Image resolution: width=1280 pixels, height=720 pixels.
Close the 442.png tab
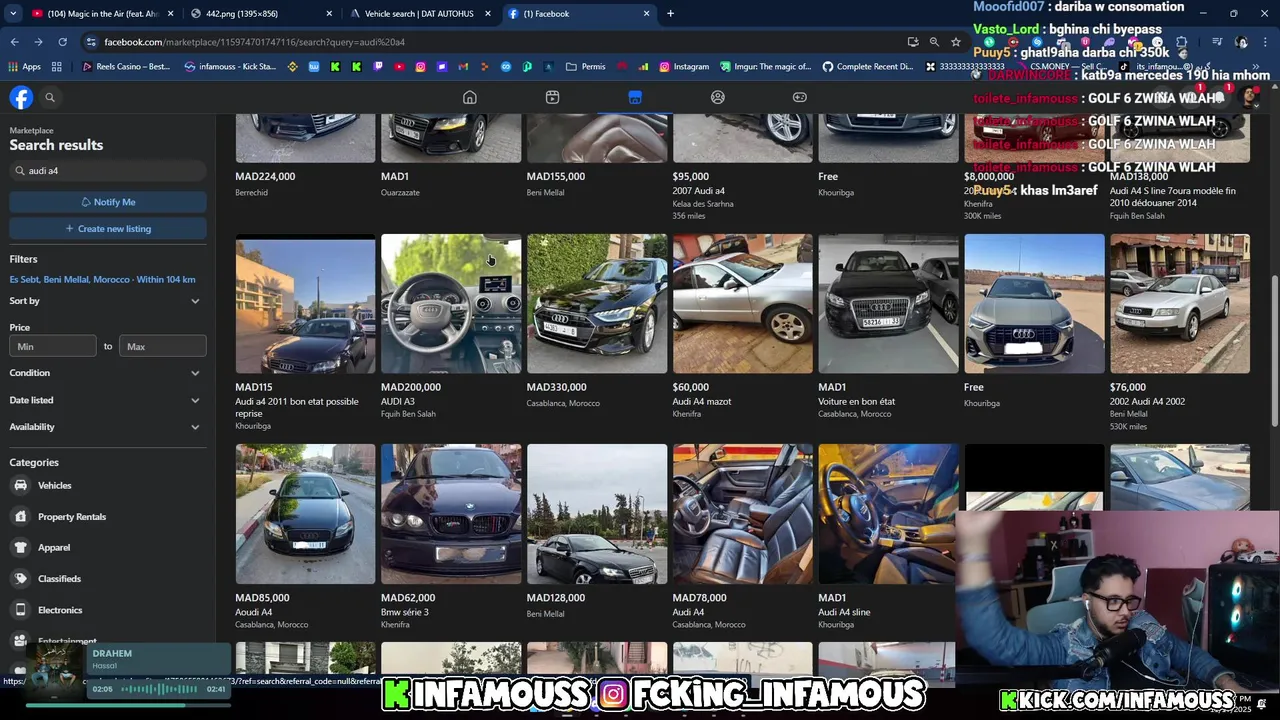coord(330,14)
